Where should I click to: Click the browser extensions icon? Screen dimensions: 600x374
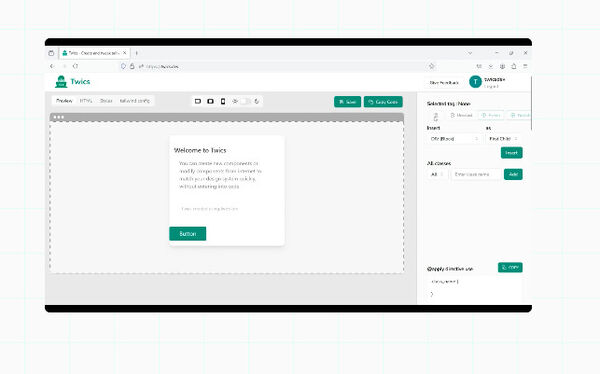(514, 66)
